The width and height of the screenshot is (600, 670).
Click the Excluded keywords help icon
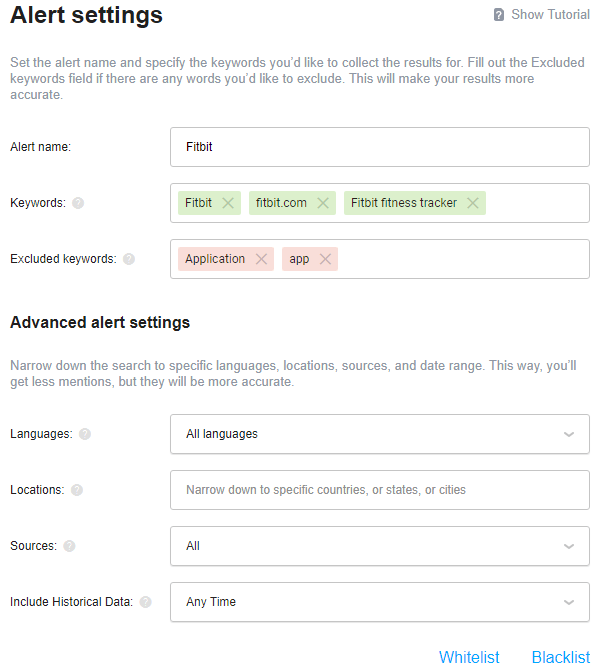pos(129,259)
